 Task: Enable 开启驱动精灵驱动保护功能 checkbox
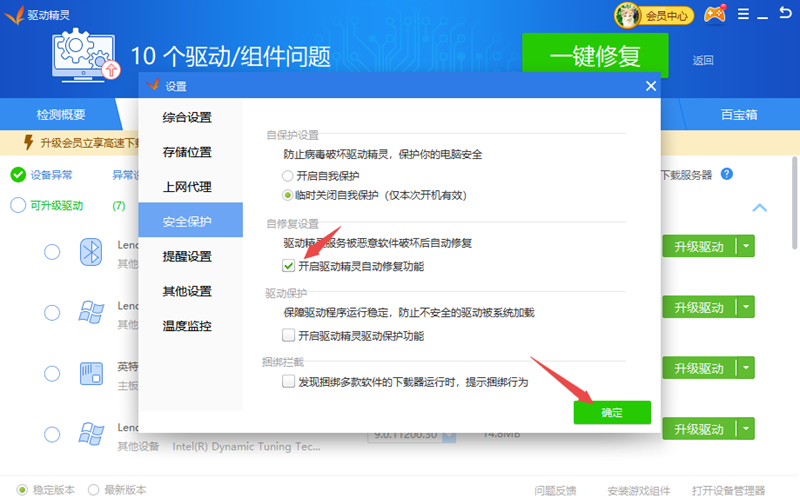(289, 335)
